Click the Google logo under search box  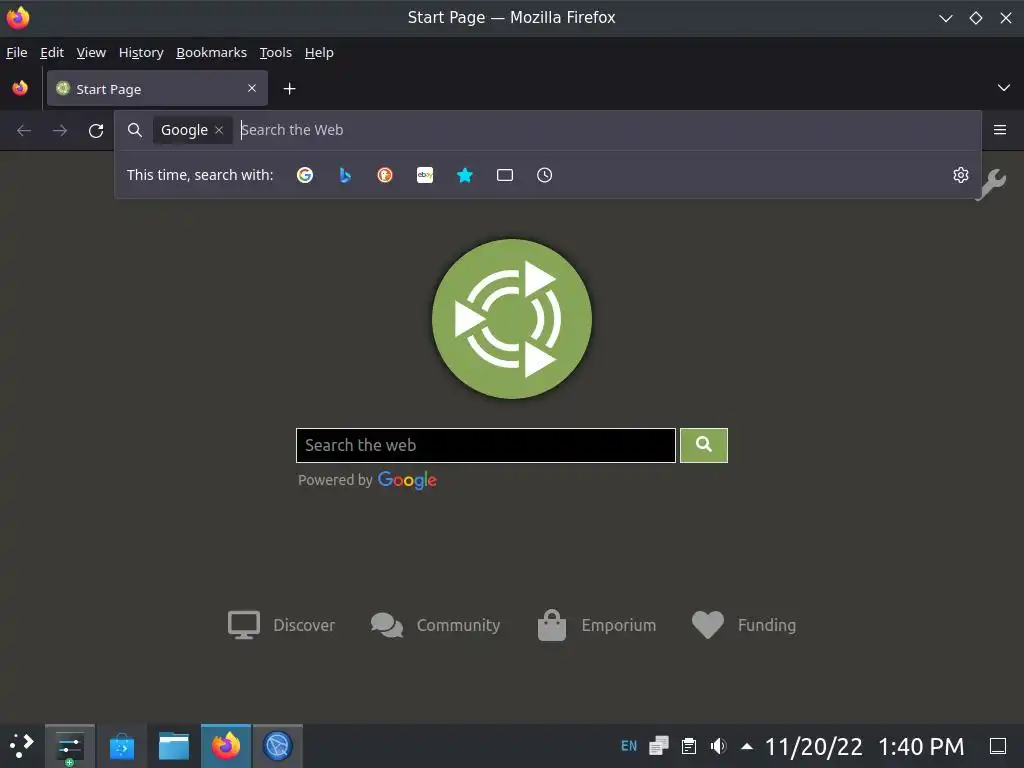[x=407, y=480]
